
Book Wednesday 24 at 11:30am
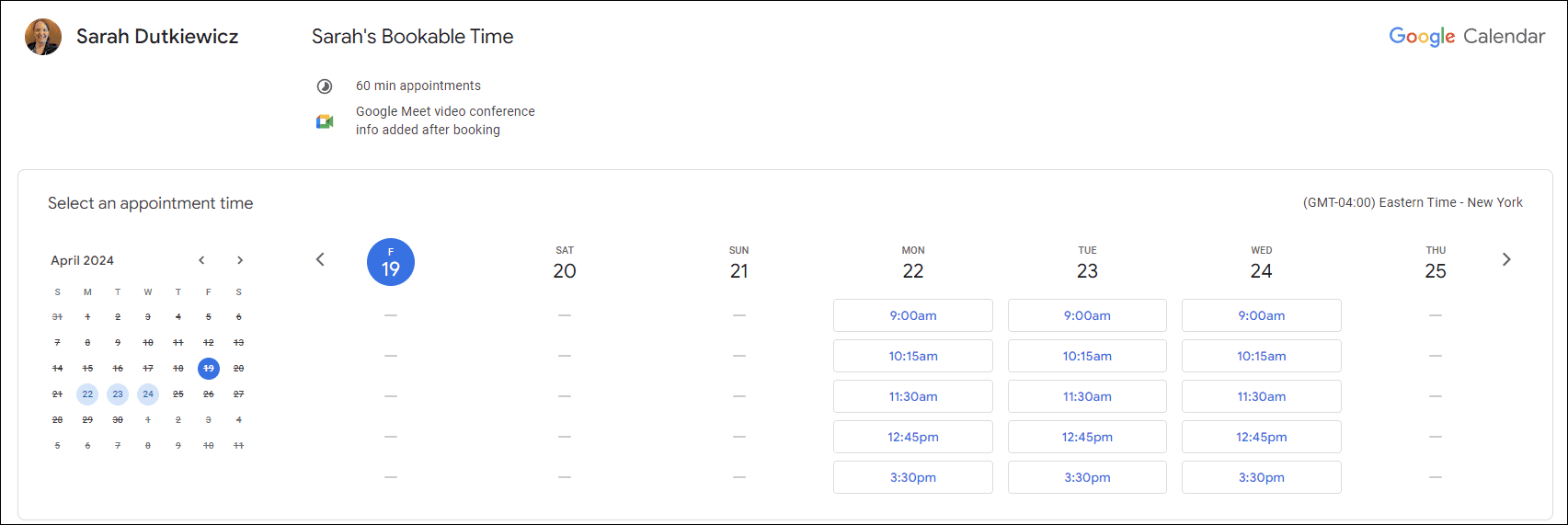[1262, 396]
